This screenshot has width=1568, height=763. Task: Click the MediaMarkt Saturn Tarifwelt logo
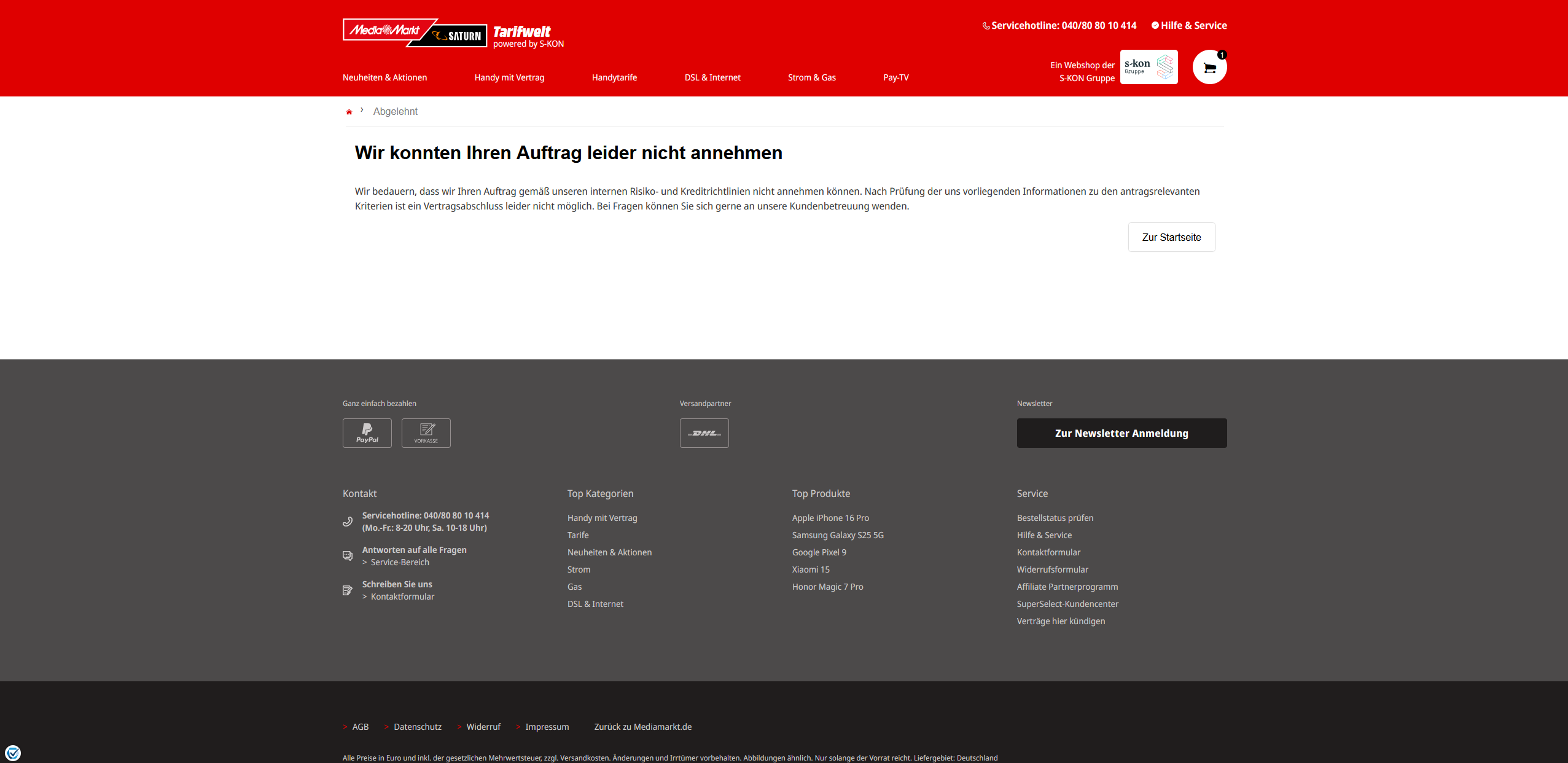(453, 33)
